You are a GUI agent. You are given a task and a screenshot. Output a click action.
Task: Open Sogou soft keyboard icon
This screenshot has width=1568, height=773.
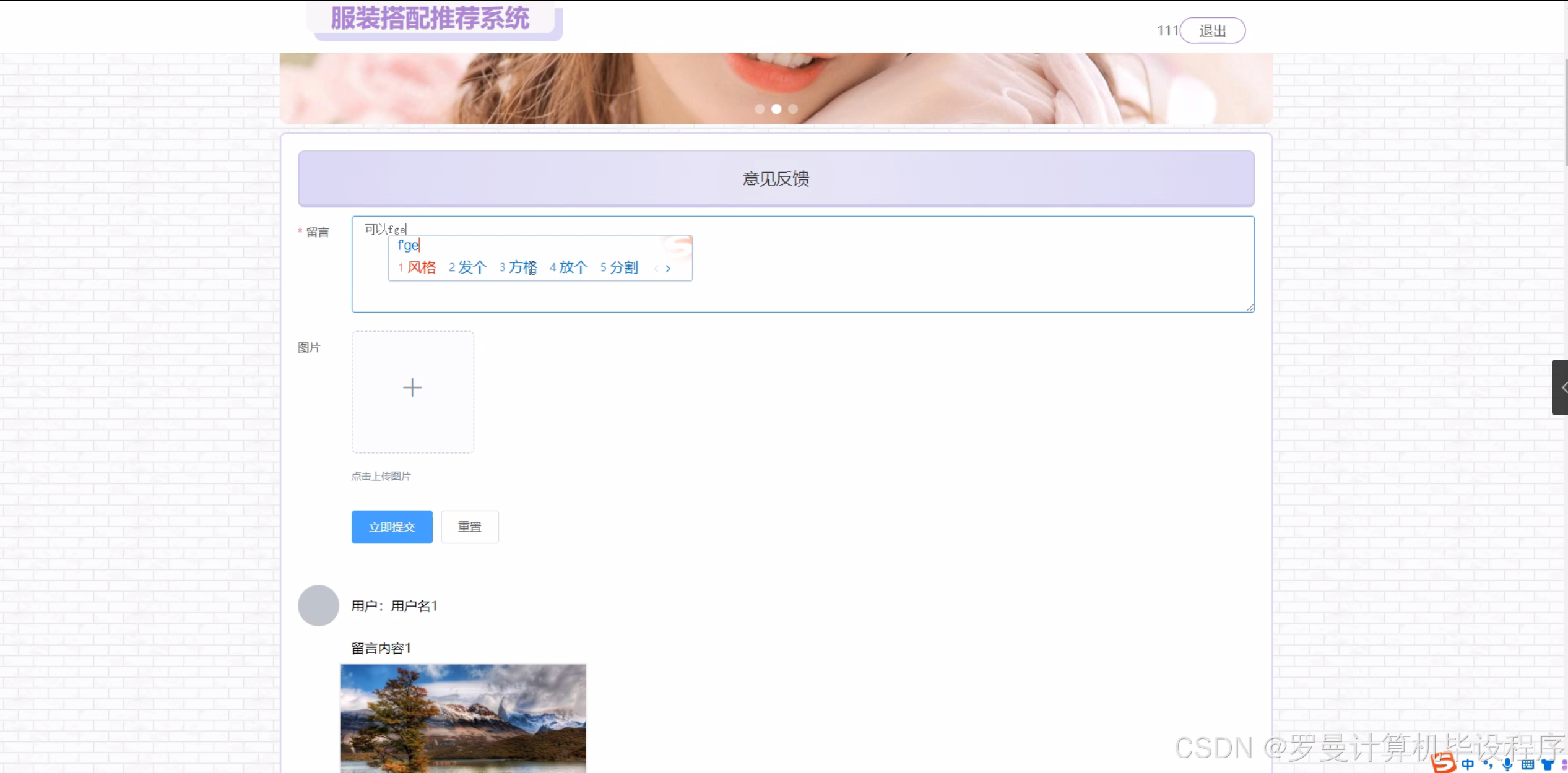tap(1528, 764)
